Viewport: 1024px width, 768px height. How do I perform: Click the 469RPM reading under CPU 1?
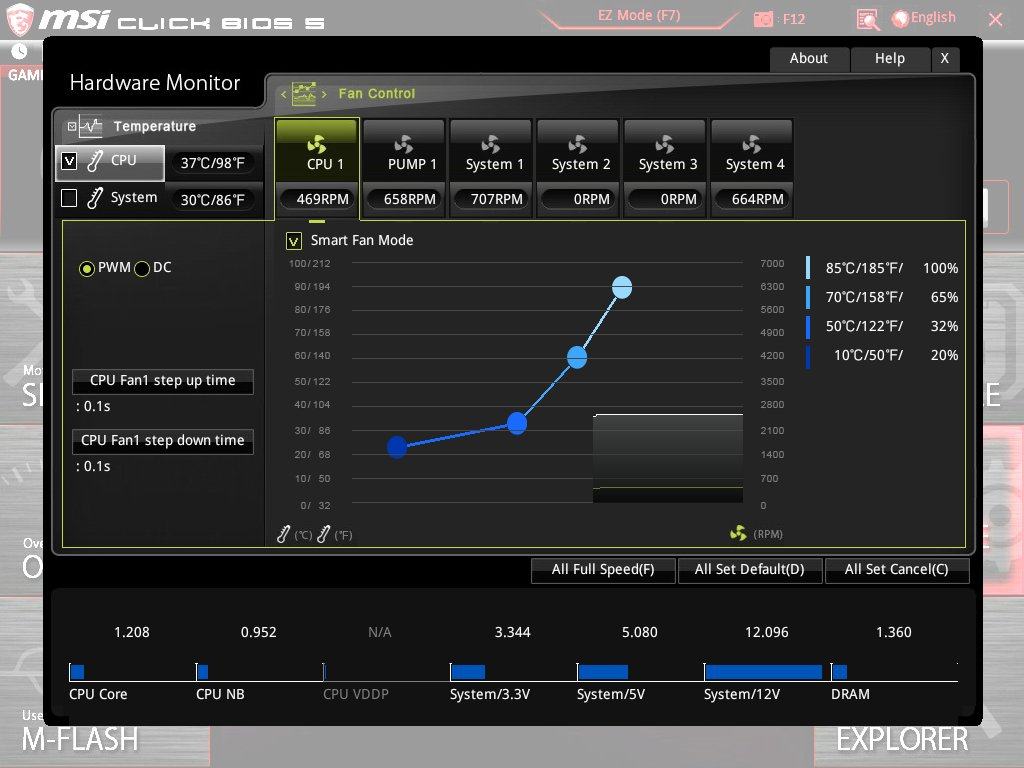(x=317, y=199)
